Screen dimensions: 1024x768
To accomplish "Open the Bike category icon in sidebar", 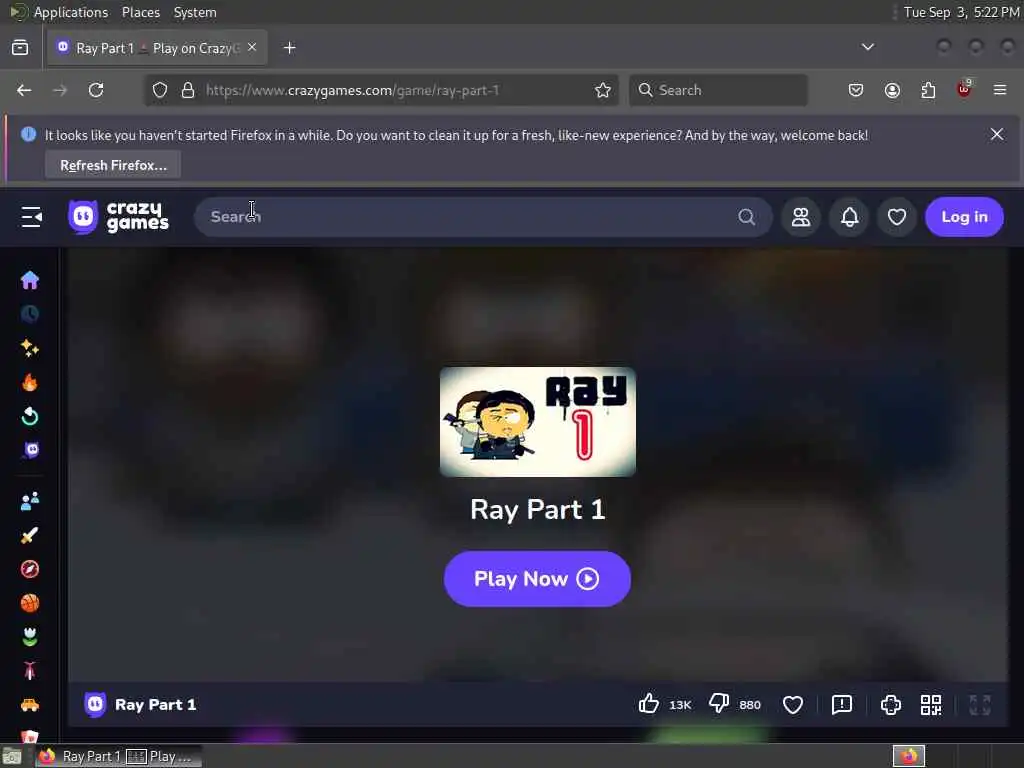I will [x=29, y=671].
